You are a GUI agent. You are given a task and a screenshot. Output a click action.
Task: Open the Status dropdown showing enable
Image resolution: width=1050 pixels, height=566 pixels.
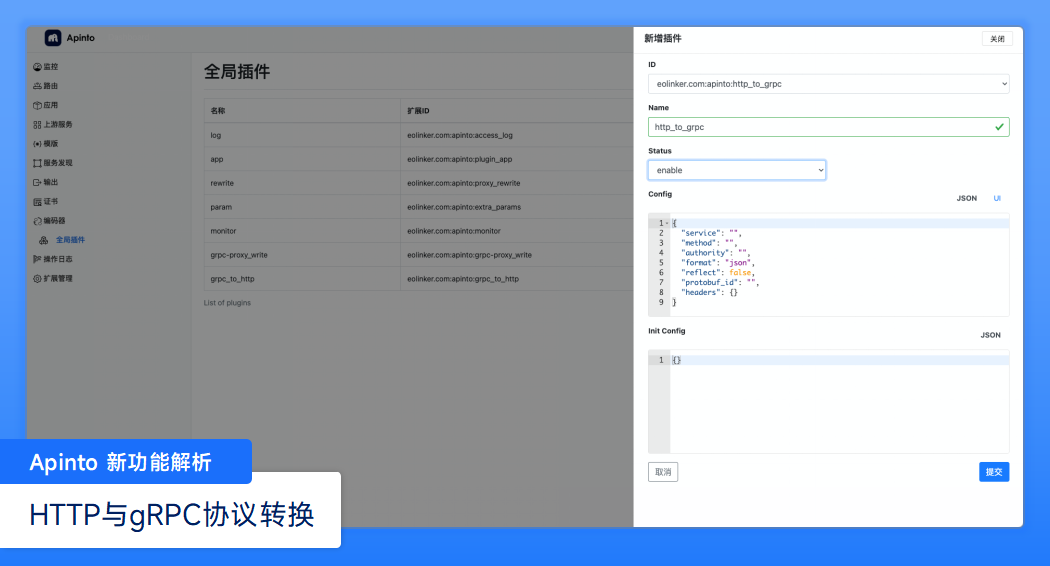737,170
